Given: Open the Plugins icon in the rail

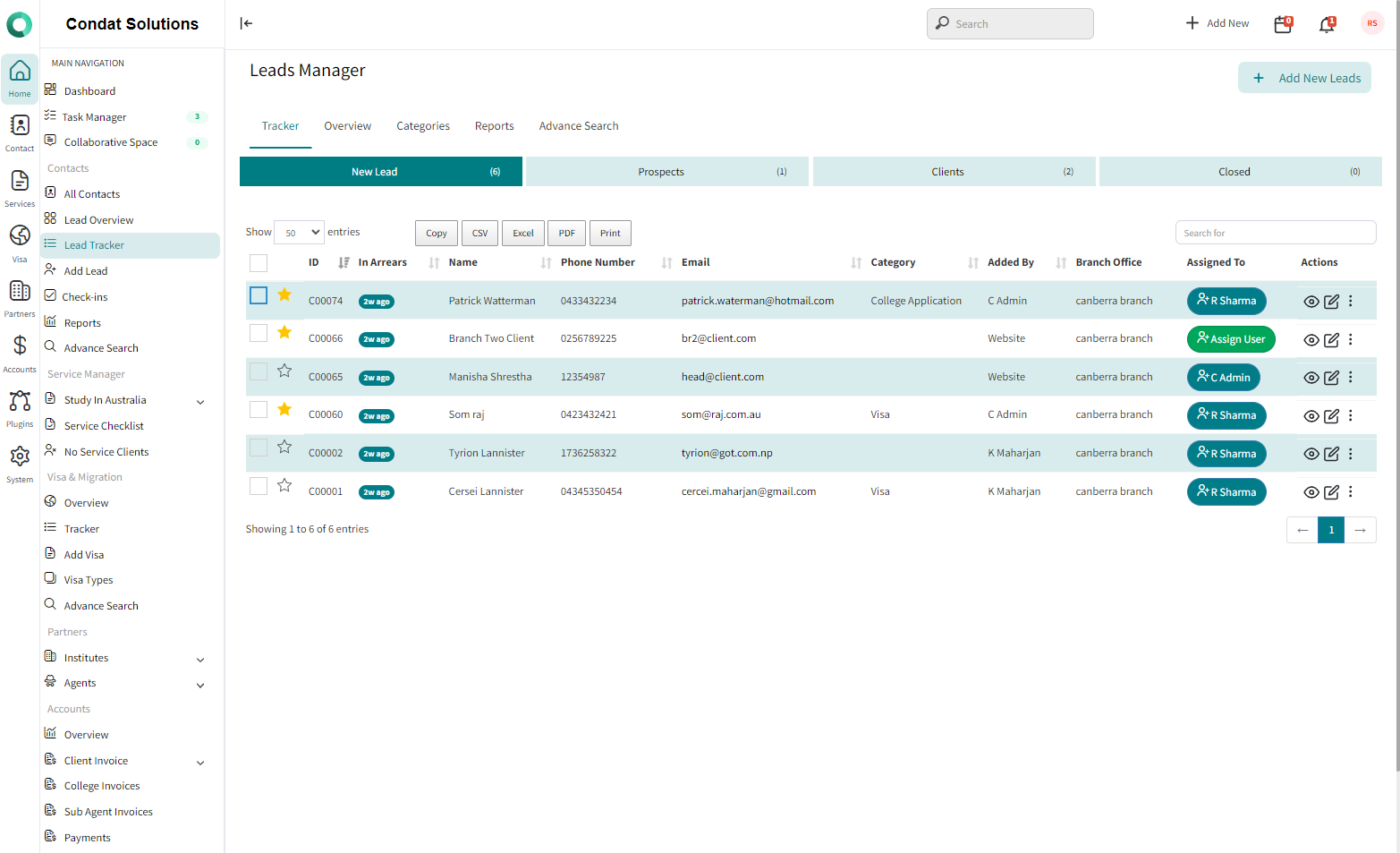Looking at the screenshot, I should coord(20,409).
